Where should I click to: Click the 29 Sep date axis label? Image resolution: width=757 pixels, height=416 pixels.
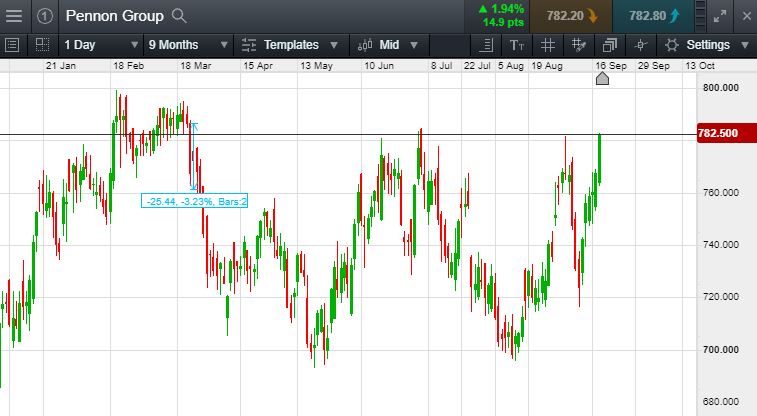654,66
